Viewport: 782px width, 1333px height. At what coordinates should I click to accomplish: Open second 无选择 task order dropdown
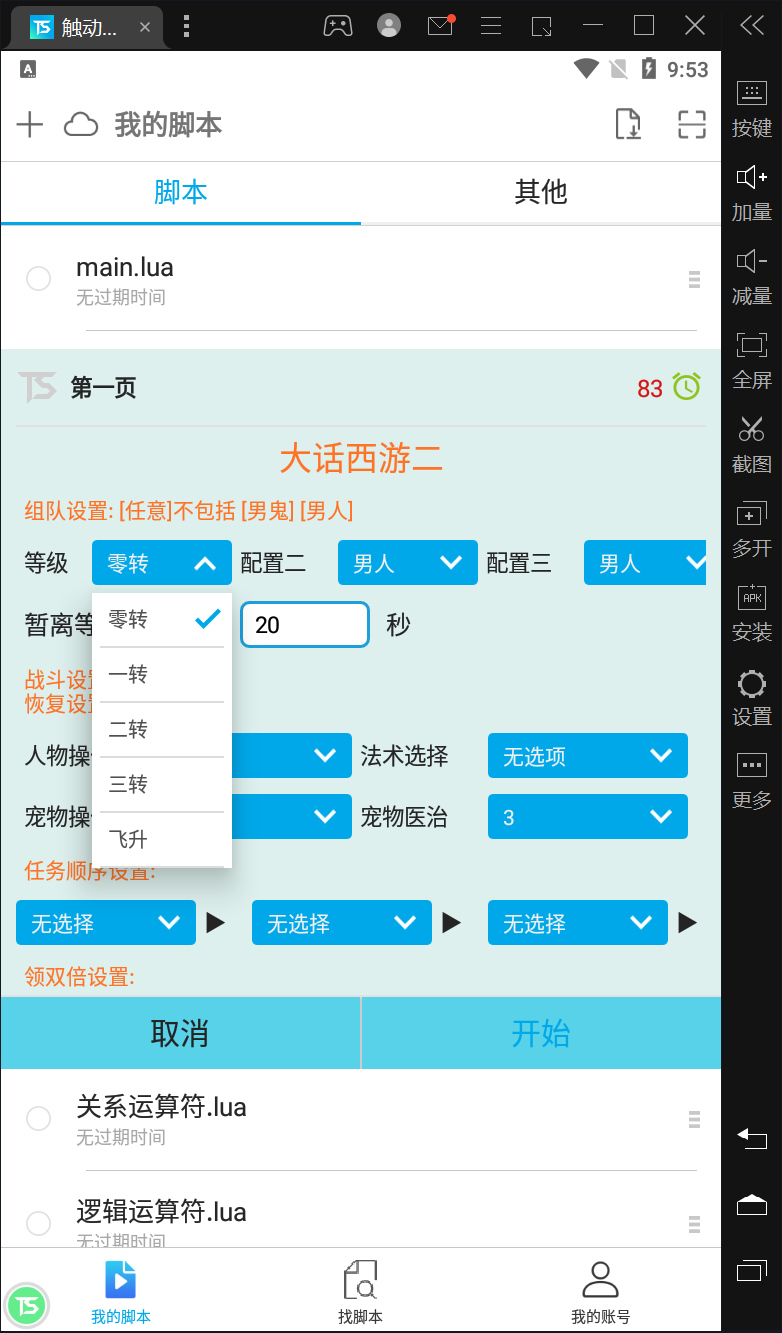[342, 923]
